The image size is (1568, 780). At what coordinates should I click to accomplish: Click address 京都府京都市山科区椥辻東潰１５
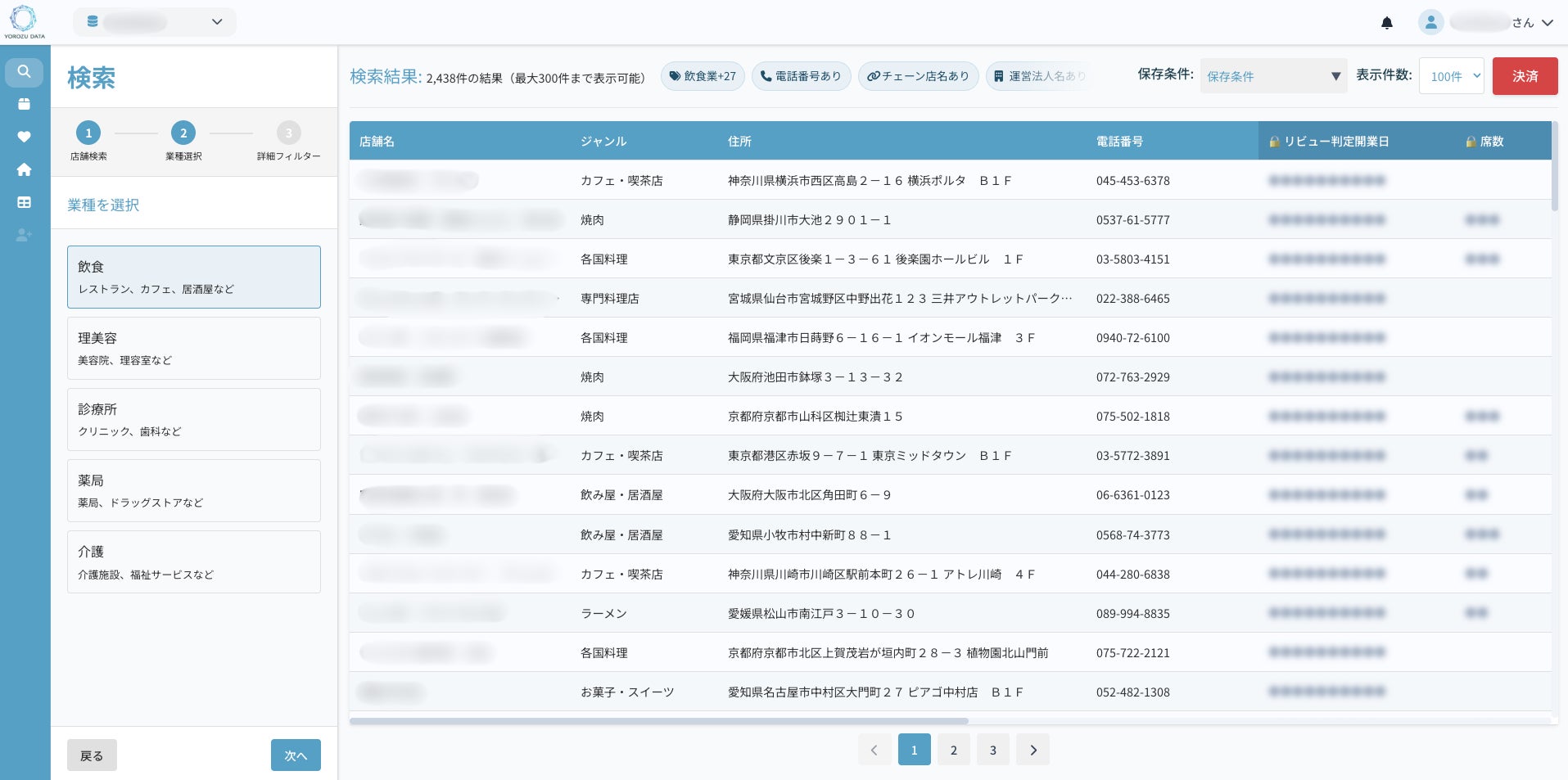click(x=816, y=417)
